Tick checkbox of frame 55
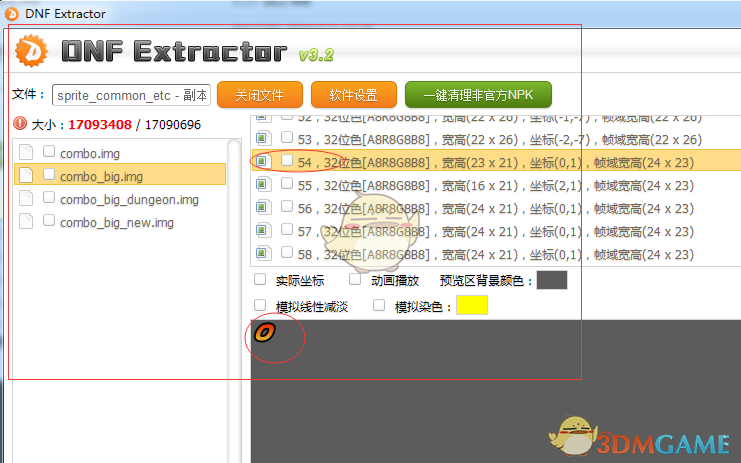 click(287, 183)
